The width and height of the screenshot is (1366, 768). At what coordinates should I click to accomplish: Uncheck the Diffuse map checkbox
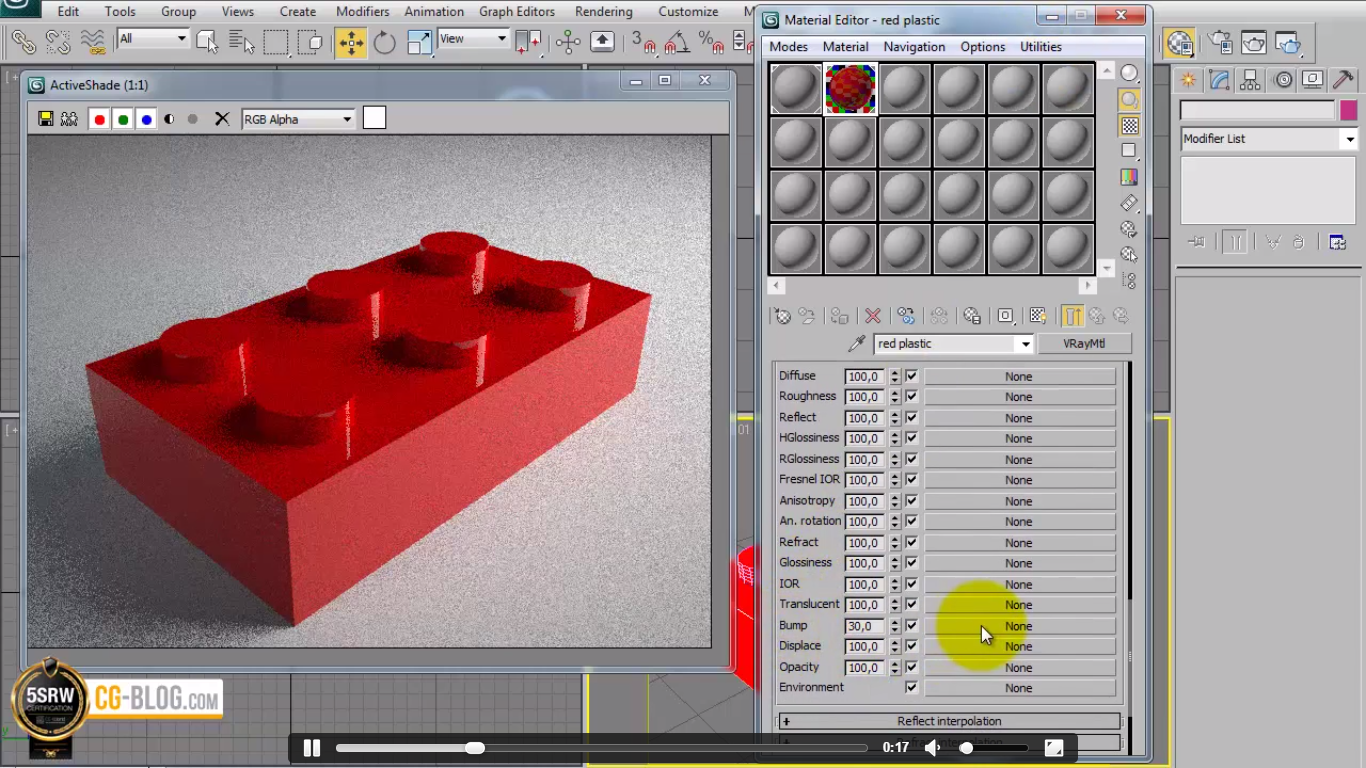point(911,376)
